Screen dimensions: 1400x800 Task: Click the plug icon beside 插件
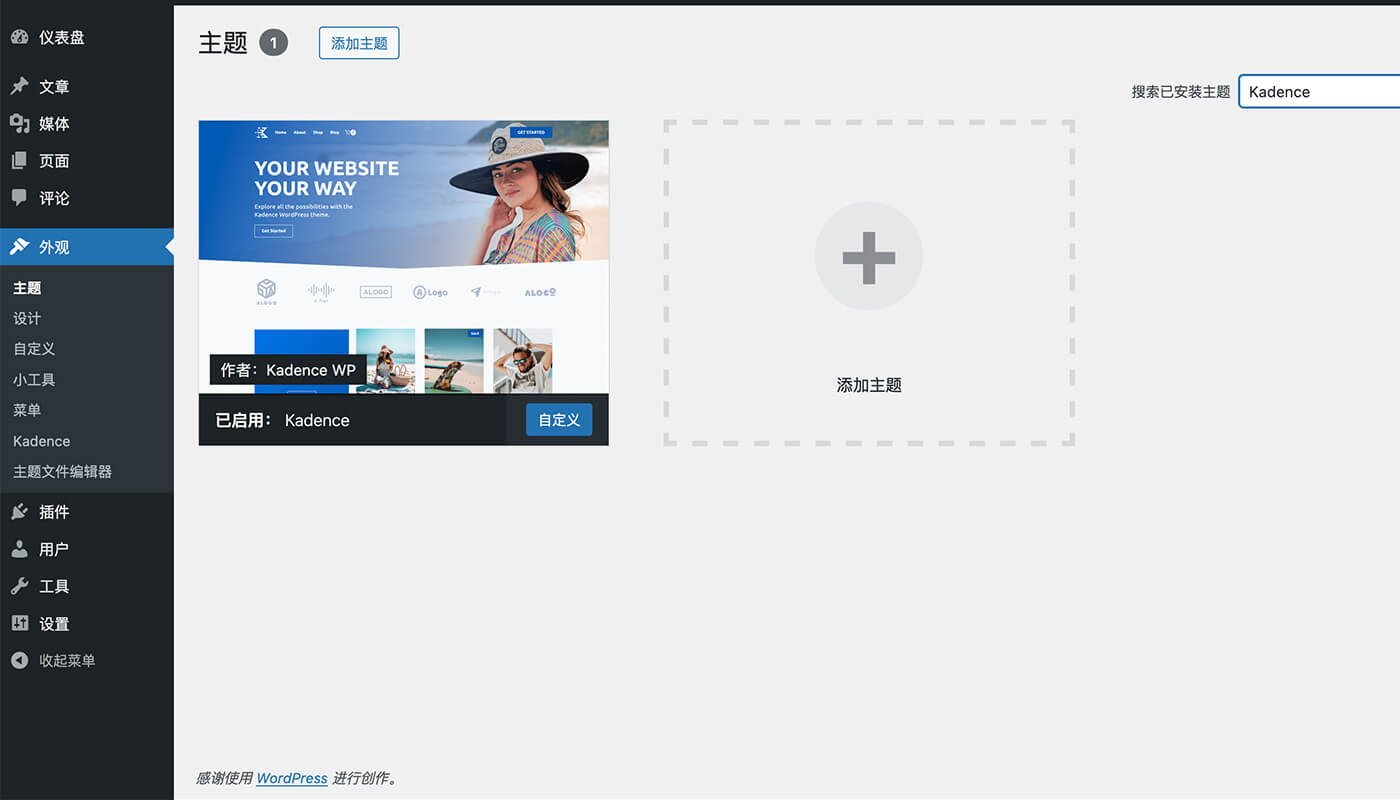[x=19, y=512]
